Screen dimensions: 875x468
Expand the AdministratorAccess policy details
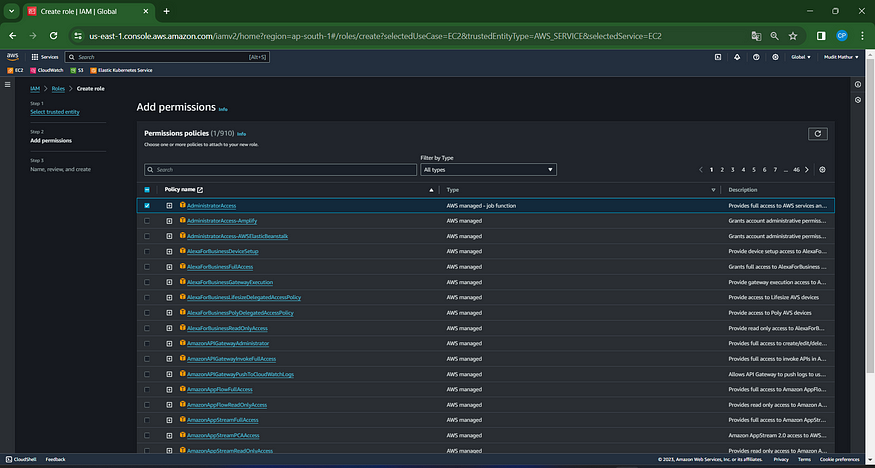(x=169, y=205)
